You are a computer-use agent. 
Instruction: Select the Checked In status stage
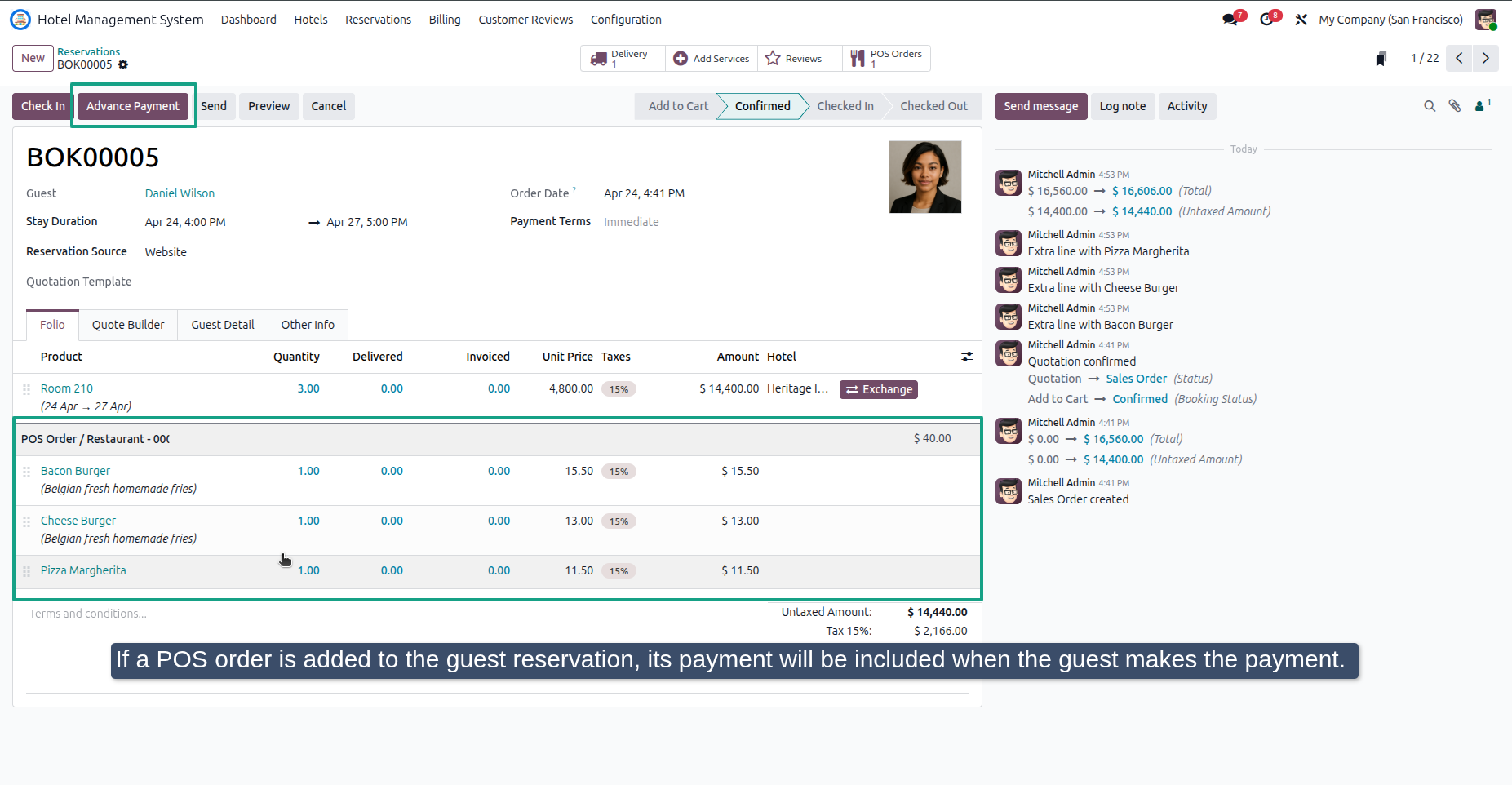[845, 106]
